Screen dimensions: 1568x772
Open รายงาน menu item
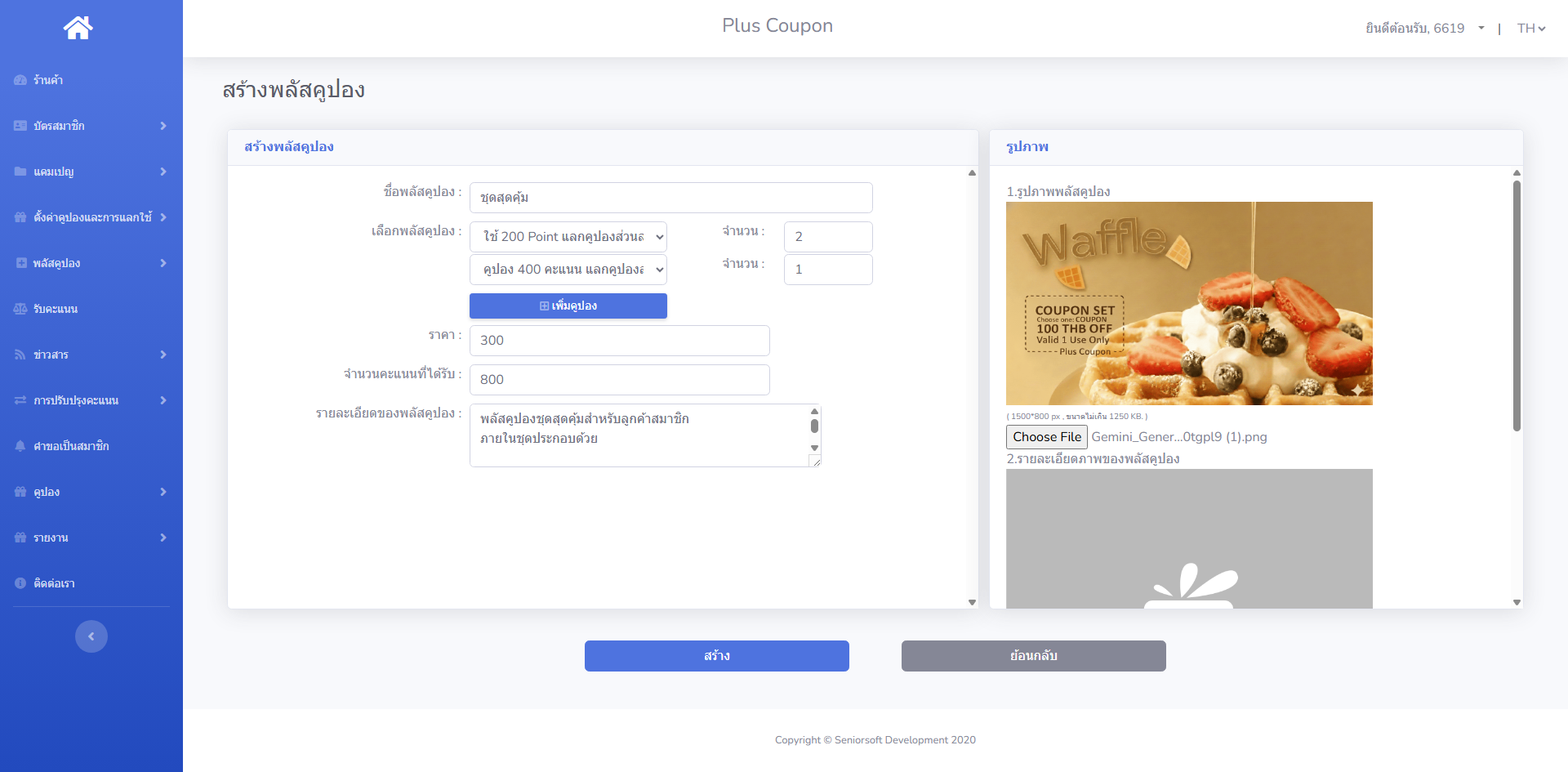(x=91, y=538)
